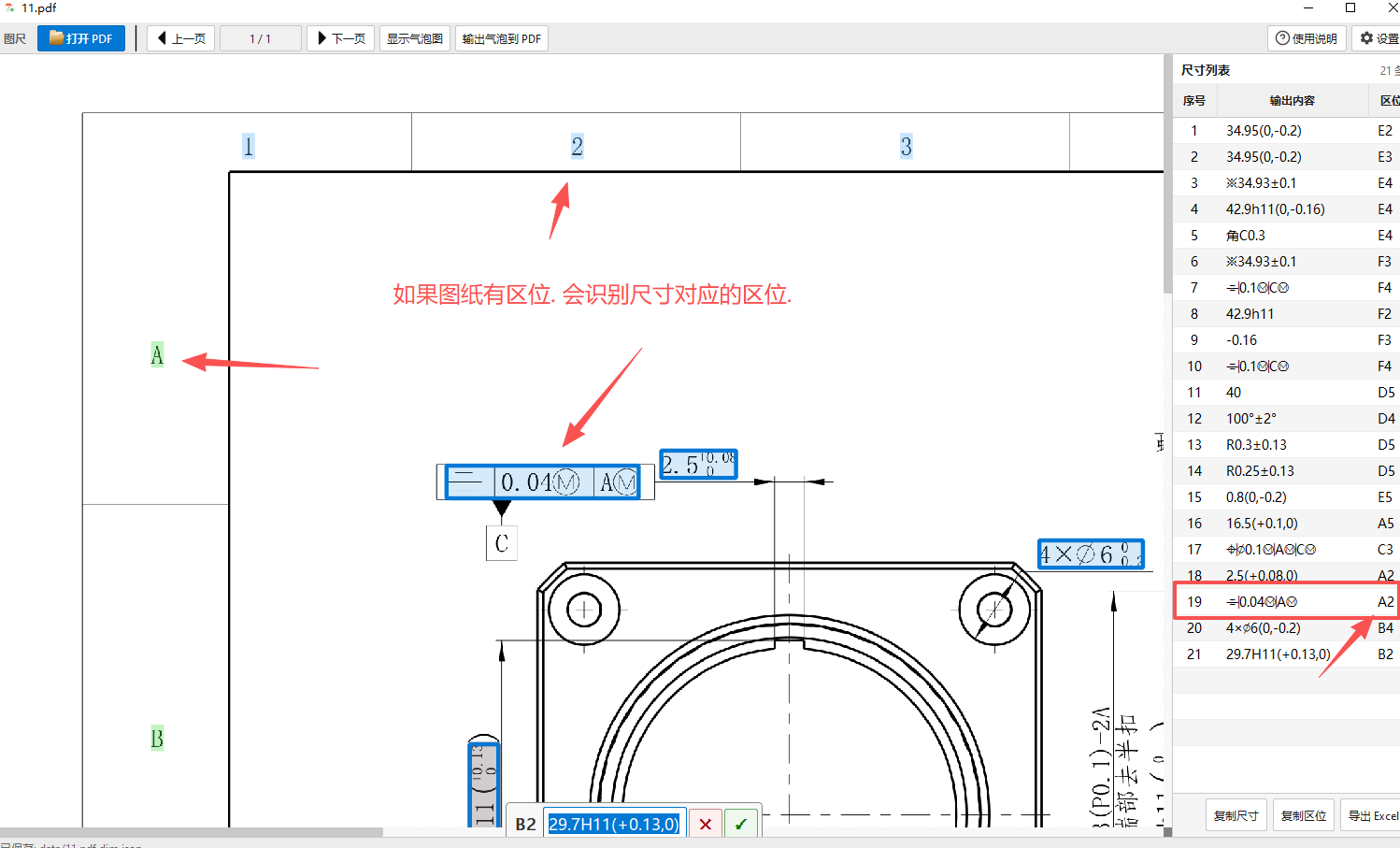Go to previous page with 上一页

pyautogui.click(x=181, y=38)
